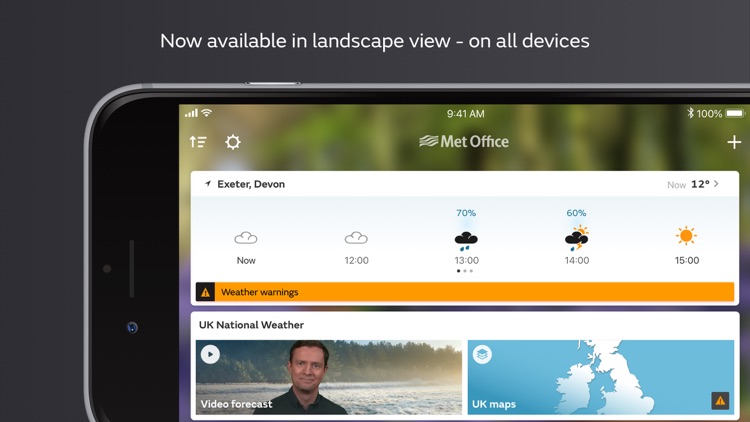Tap the warning triangle in the orange banner
Image resolution: width=750 pixels, height=422 pixels.
coord(205,292)
